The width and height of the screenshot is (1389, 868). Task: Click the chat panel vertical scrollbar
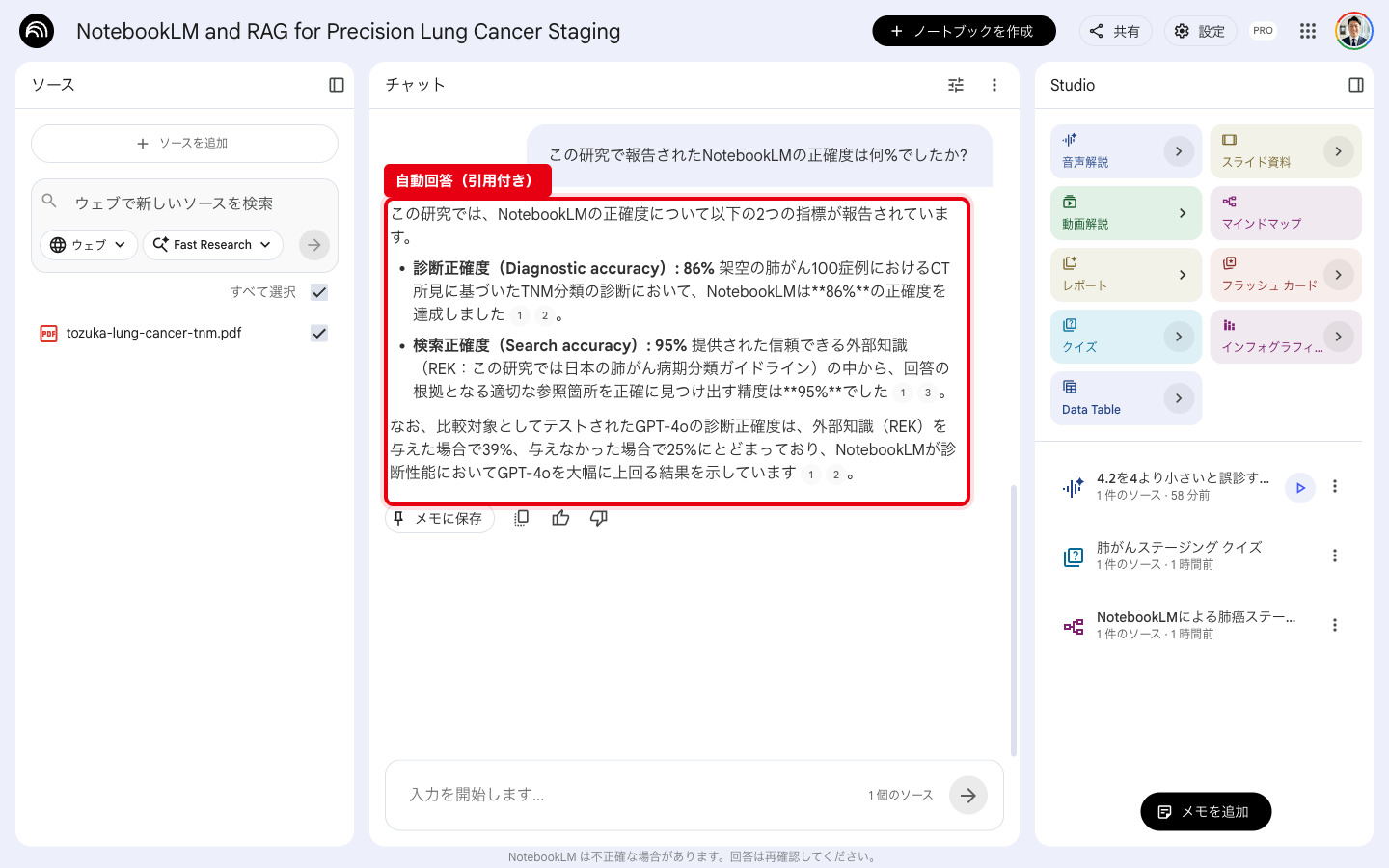coord(1013,620)
